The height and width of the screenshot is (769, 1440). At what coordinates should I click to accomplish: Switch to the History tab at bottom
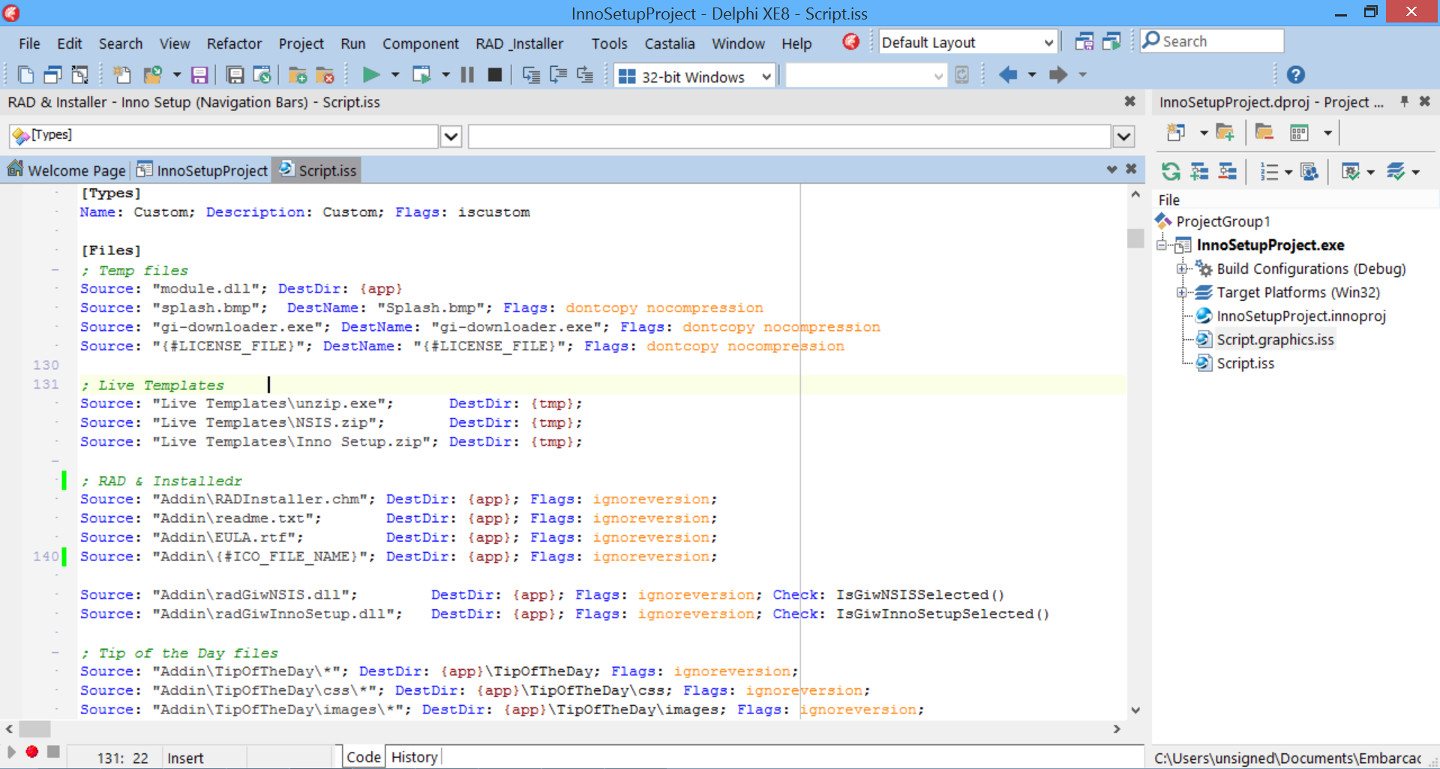(414, 757)
